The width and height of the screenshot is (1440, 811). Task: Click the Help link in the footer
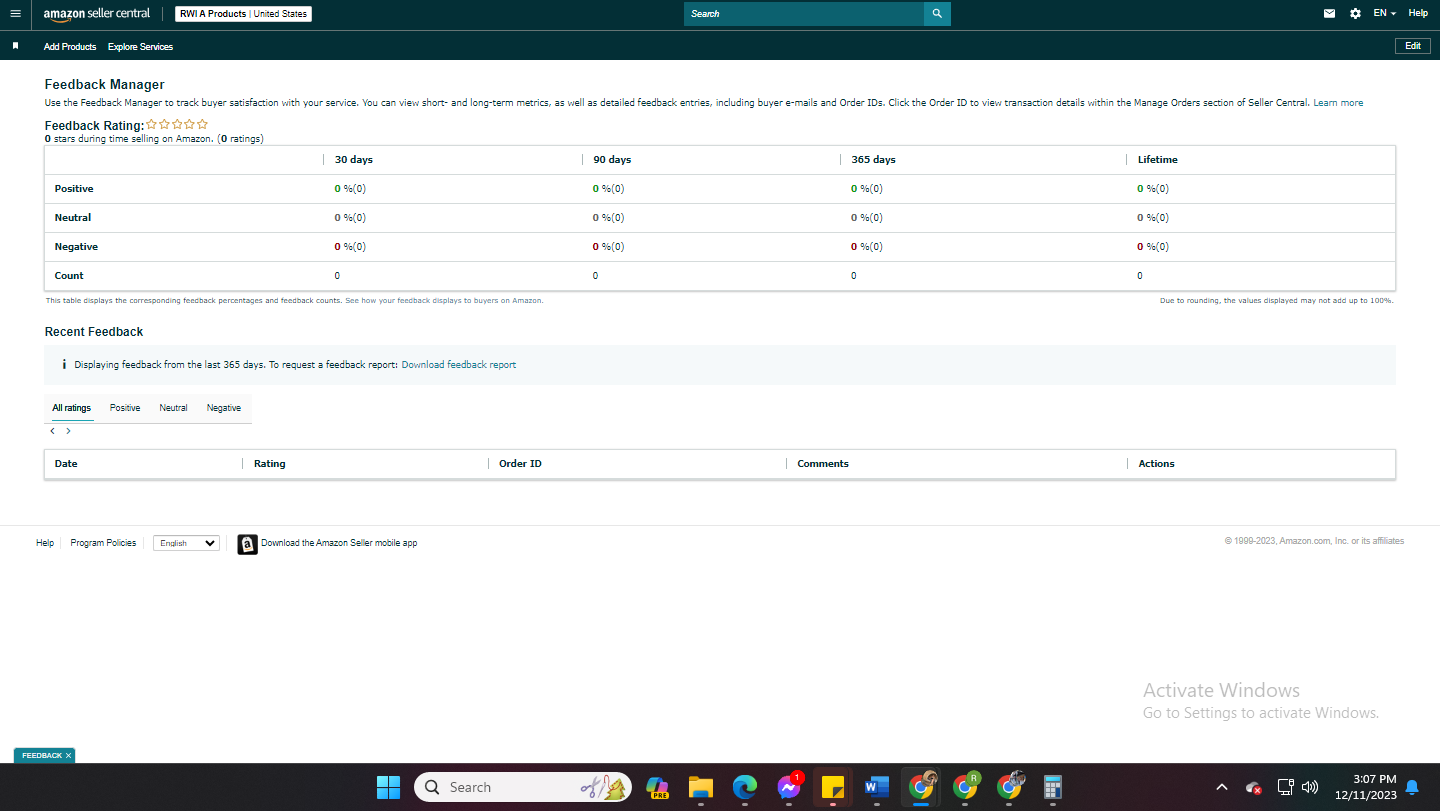45,543
